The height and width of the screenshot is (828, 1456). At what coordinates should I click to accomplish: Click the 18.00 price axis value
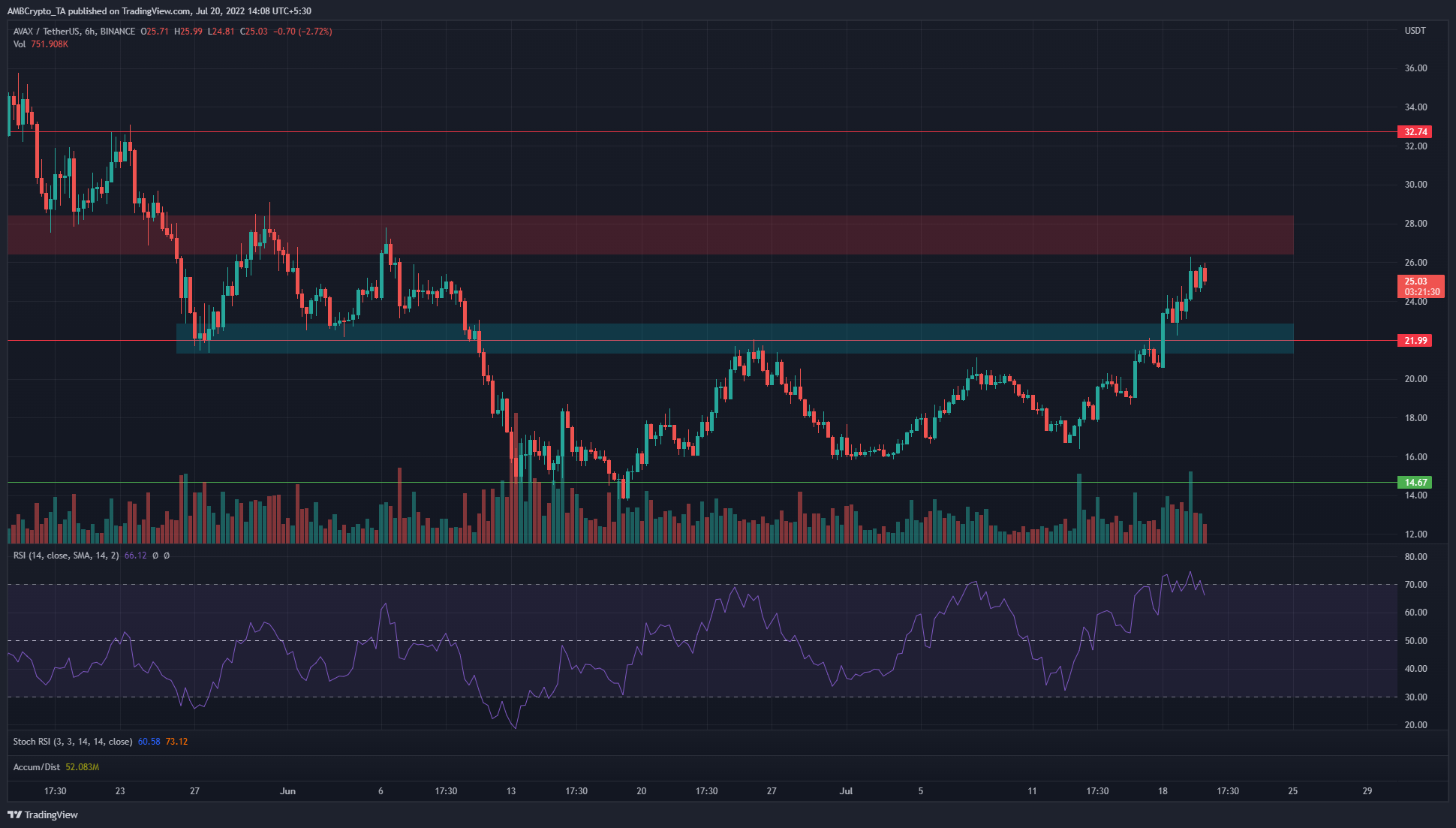click(x=1415, y=418)
